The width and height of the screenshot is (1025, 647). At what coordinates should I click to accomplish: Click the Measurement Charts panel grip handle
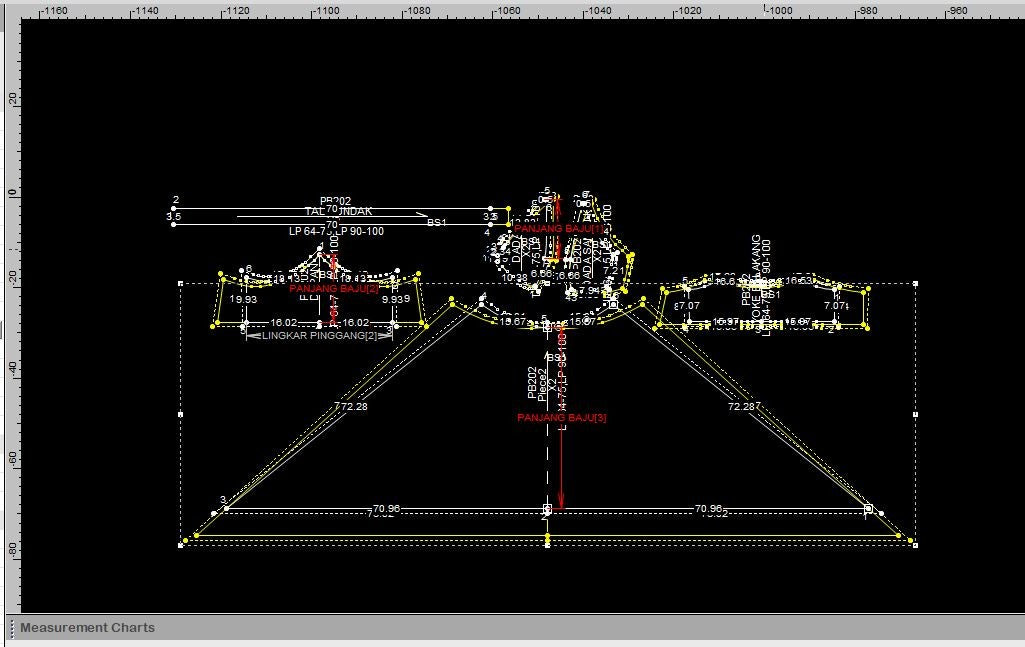tap(11, 628)
